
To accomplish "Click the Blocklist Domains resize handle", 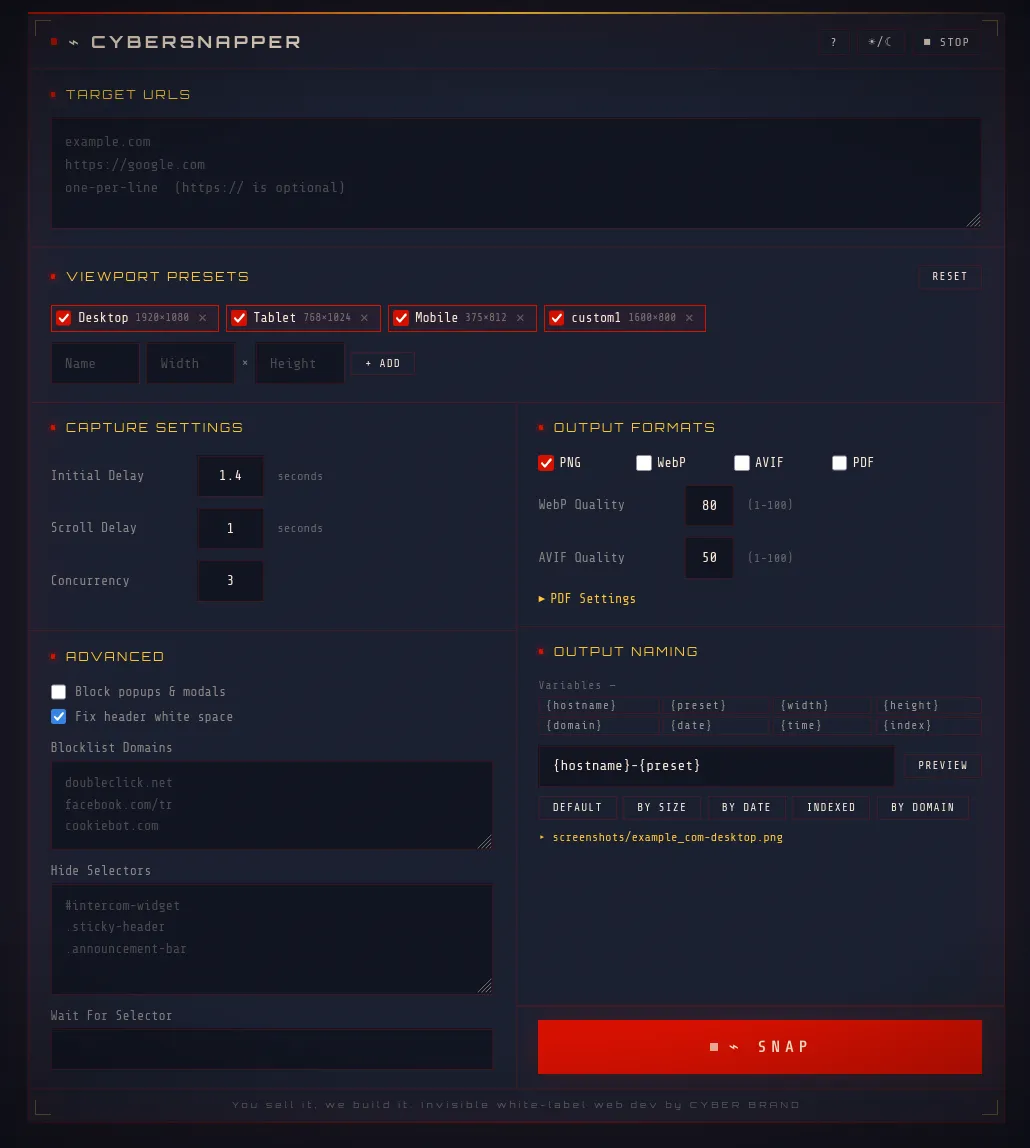I will click(485, 843).
